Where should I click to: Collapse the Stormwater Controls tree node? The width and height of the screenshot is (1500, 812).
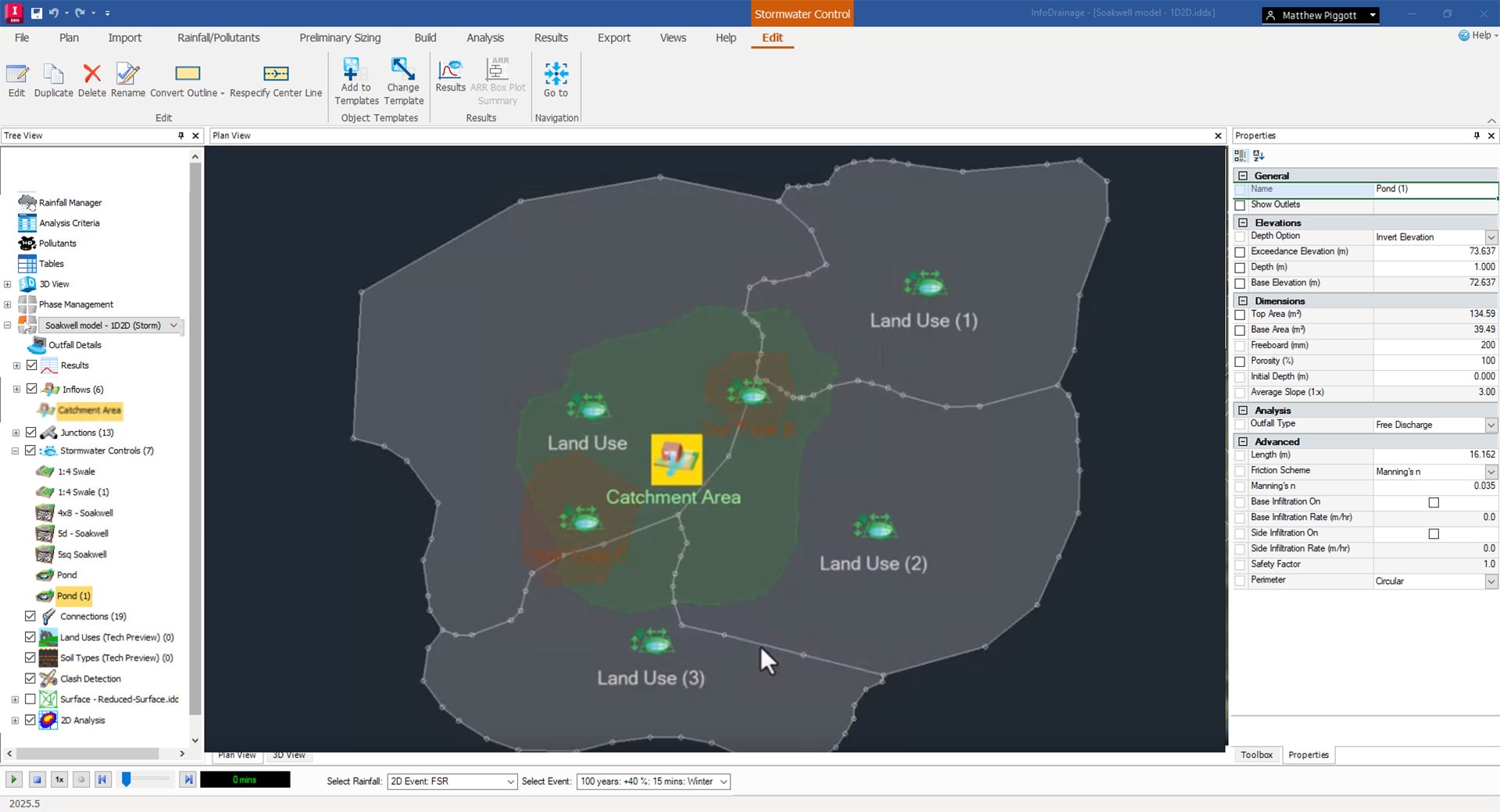point(15,451)
